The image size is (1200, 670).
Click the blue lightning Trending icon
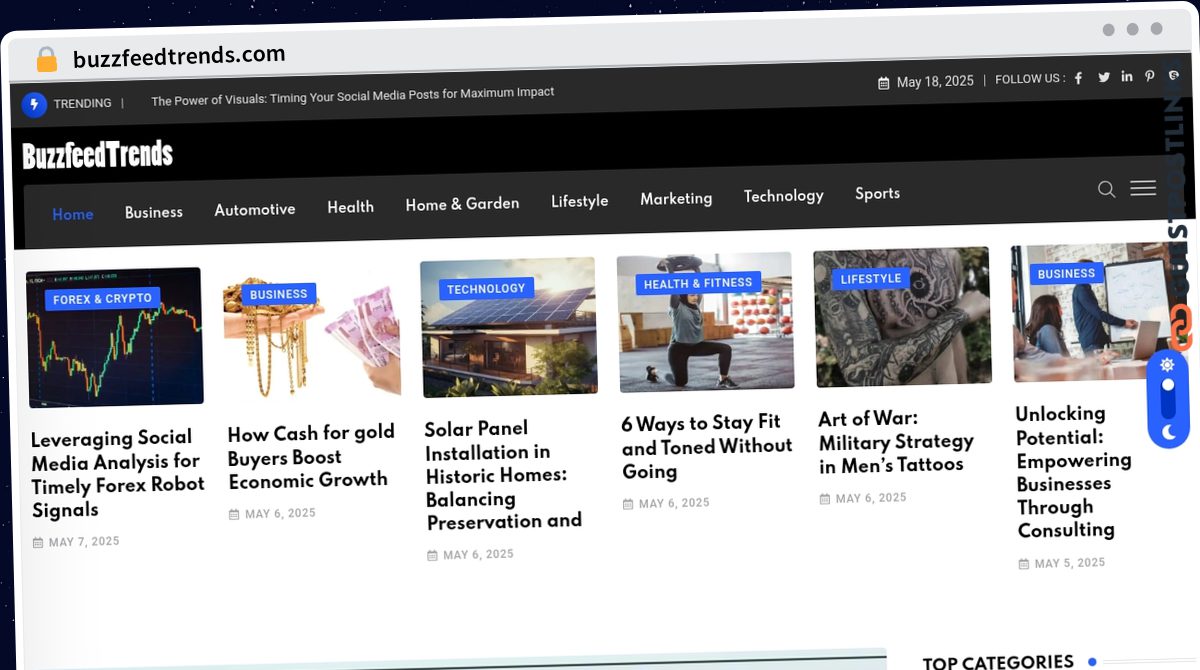(x=34, y=104)
